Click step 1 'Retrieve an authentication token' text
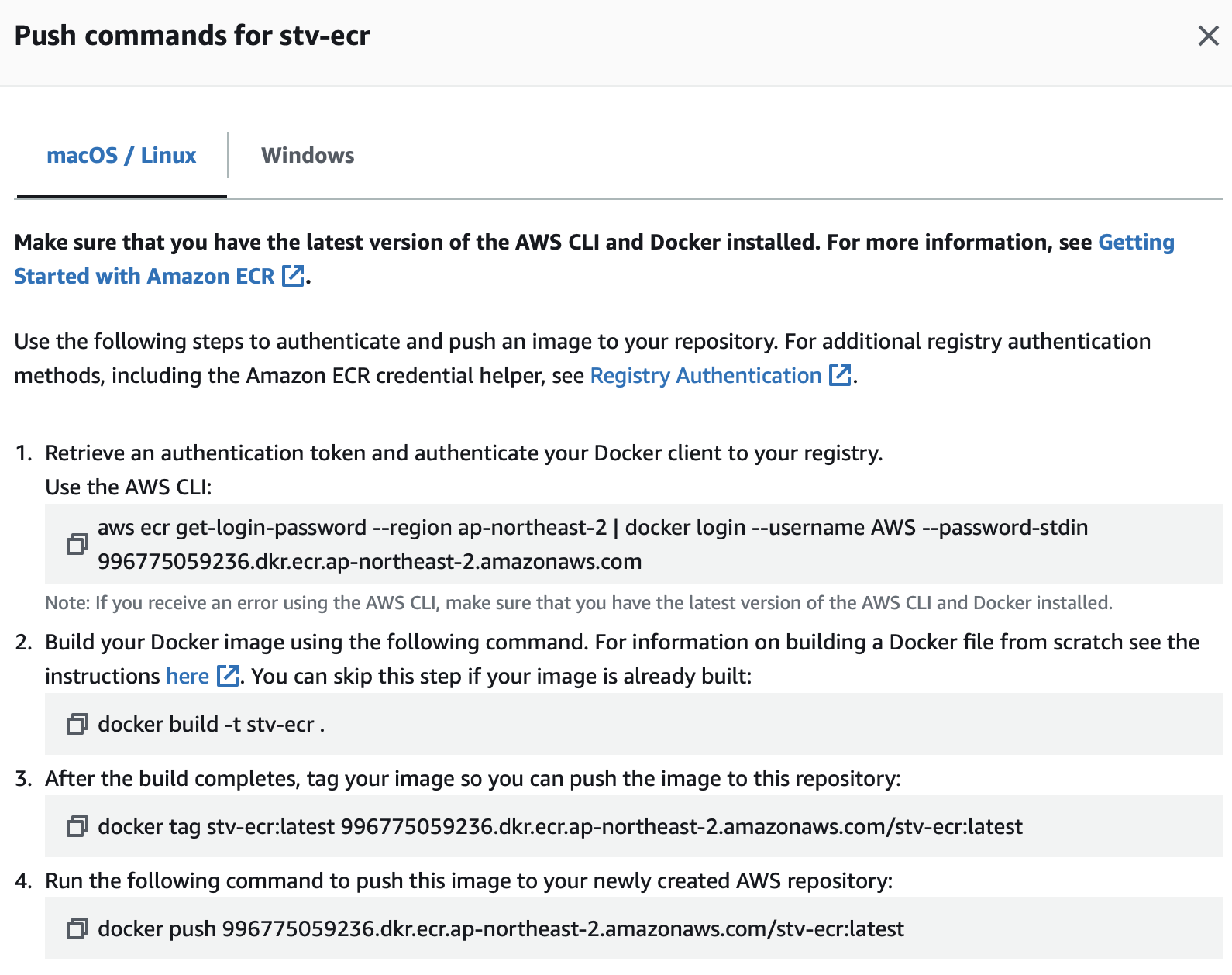1232x975 pixels. click(464, 453)
